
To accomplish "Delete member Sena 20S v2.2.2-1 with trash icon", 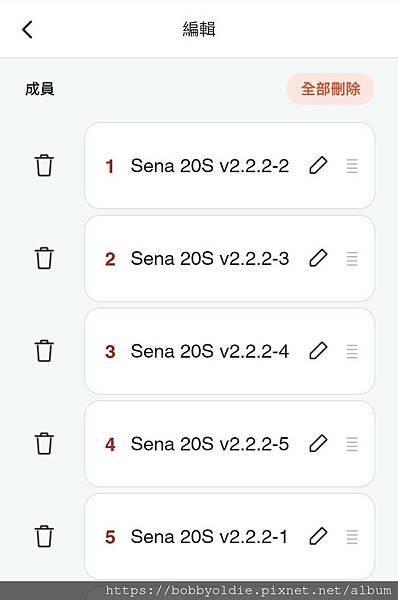I will coord(44,536).
